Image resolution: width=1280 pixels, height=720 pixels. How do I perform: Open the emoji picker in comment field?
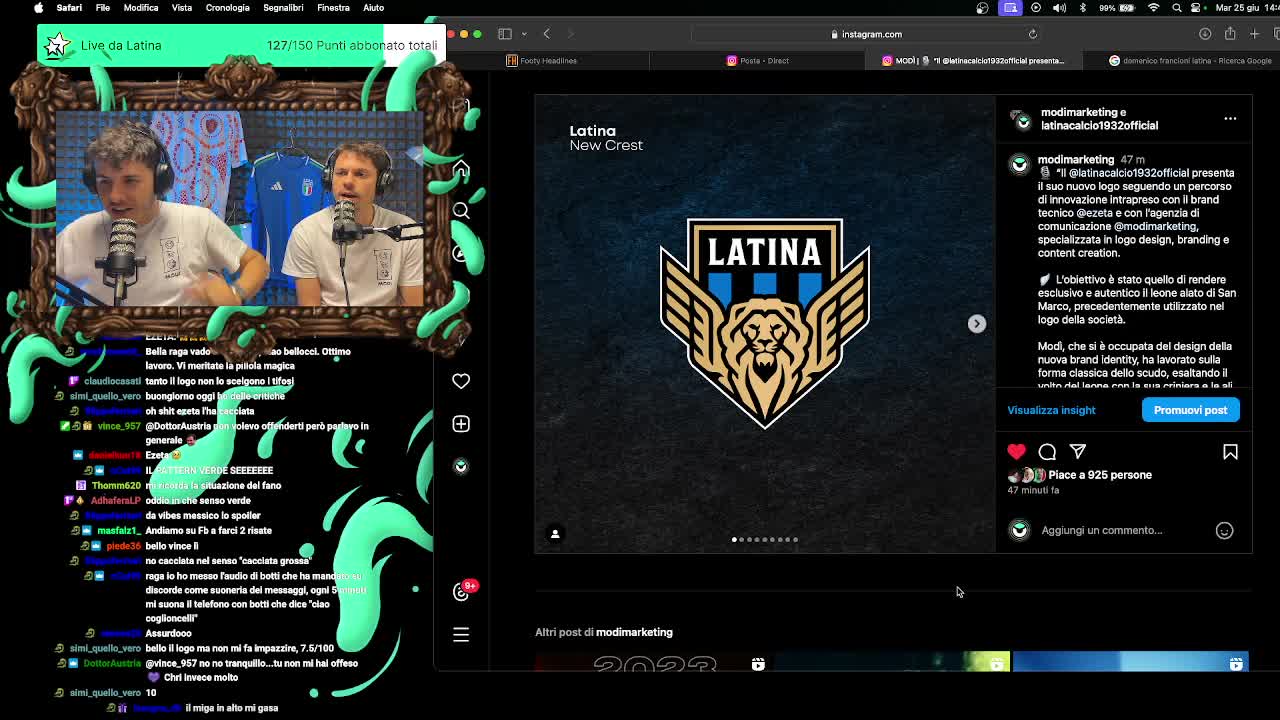1224,531
